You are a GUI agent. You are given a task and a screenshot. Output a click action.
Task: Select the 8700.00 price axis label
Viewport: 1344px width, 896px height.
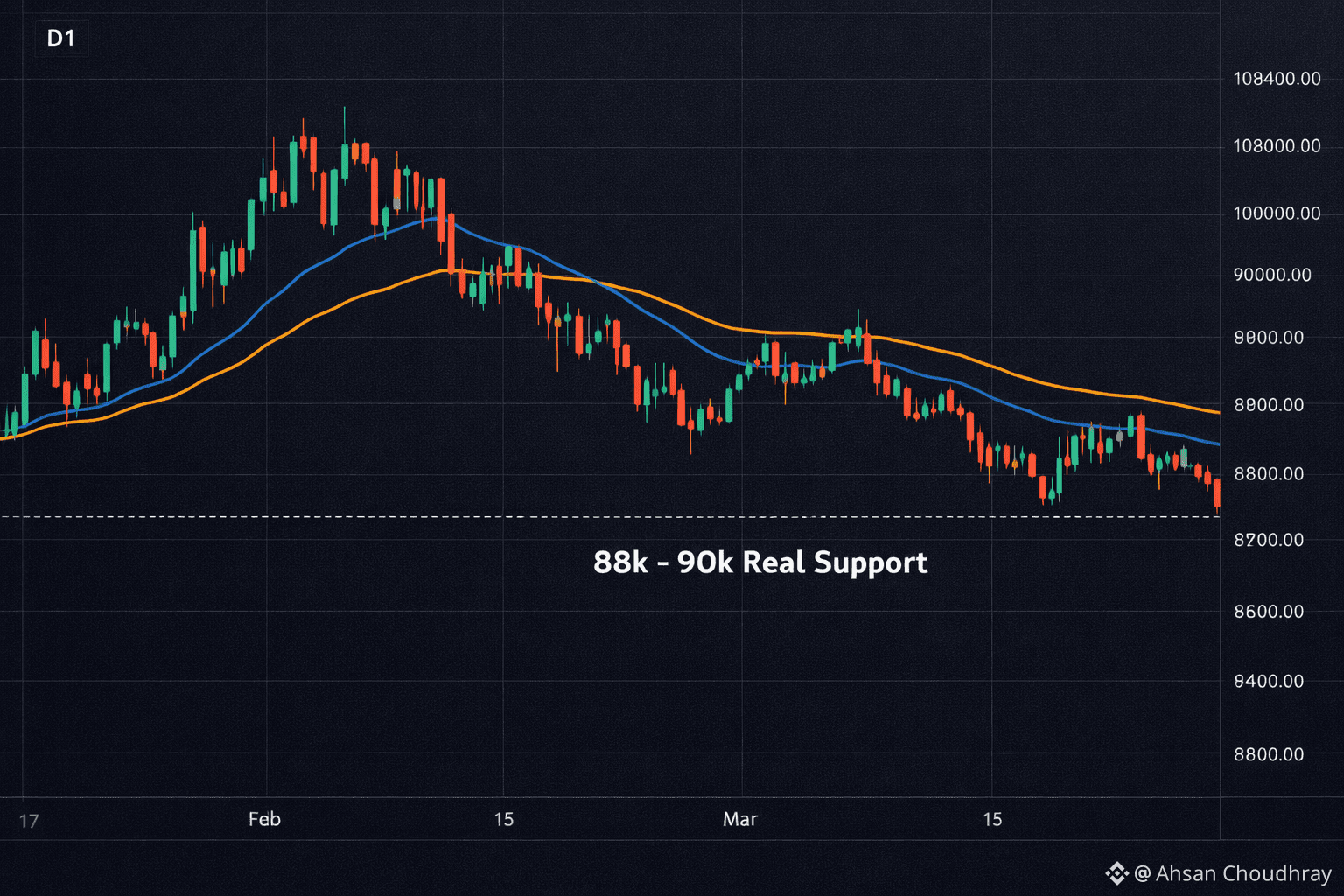[1269, 540]
